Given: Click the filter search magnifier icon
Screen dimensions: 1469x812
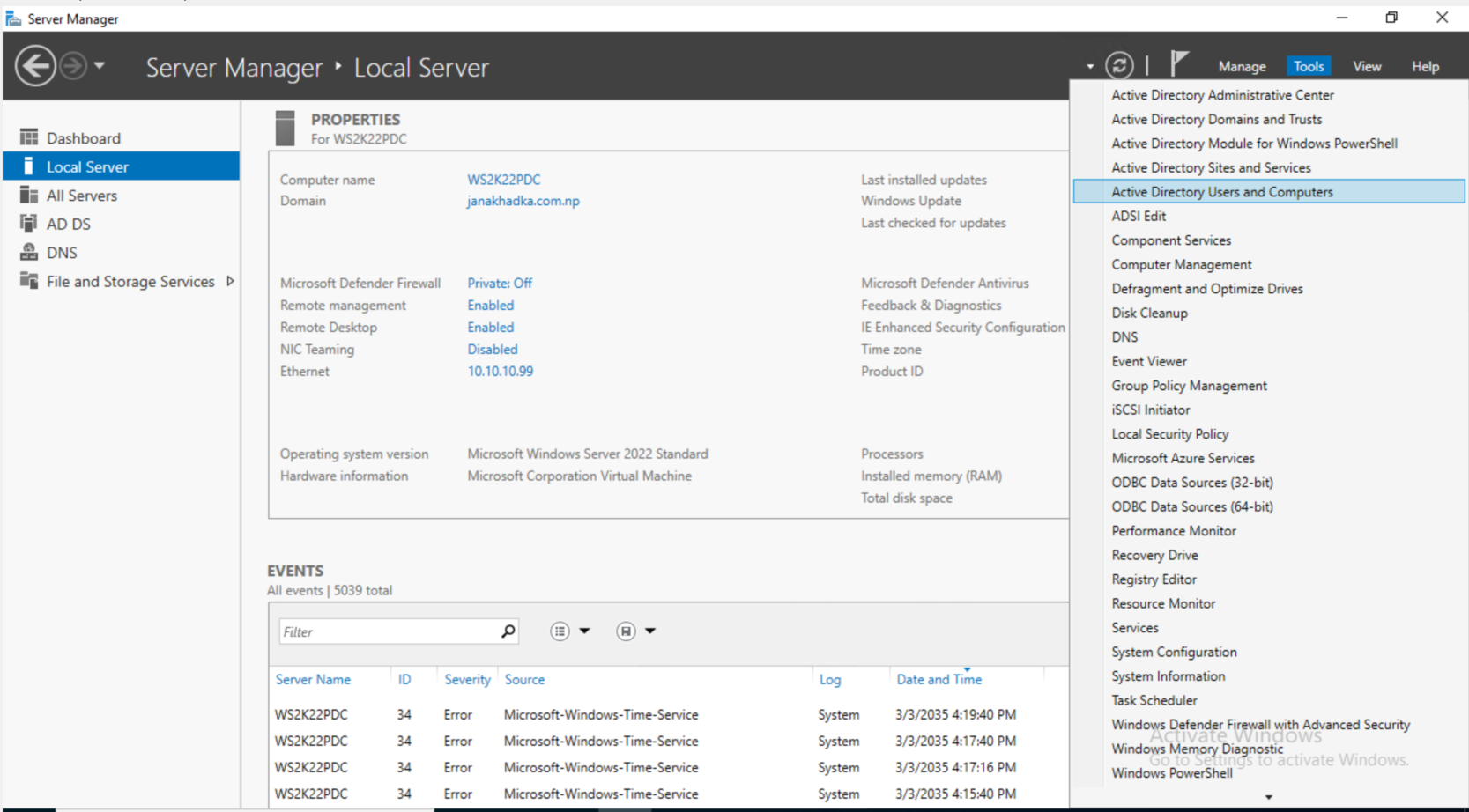Looking at the screenshot, I should pos(508,631).
